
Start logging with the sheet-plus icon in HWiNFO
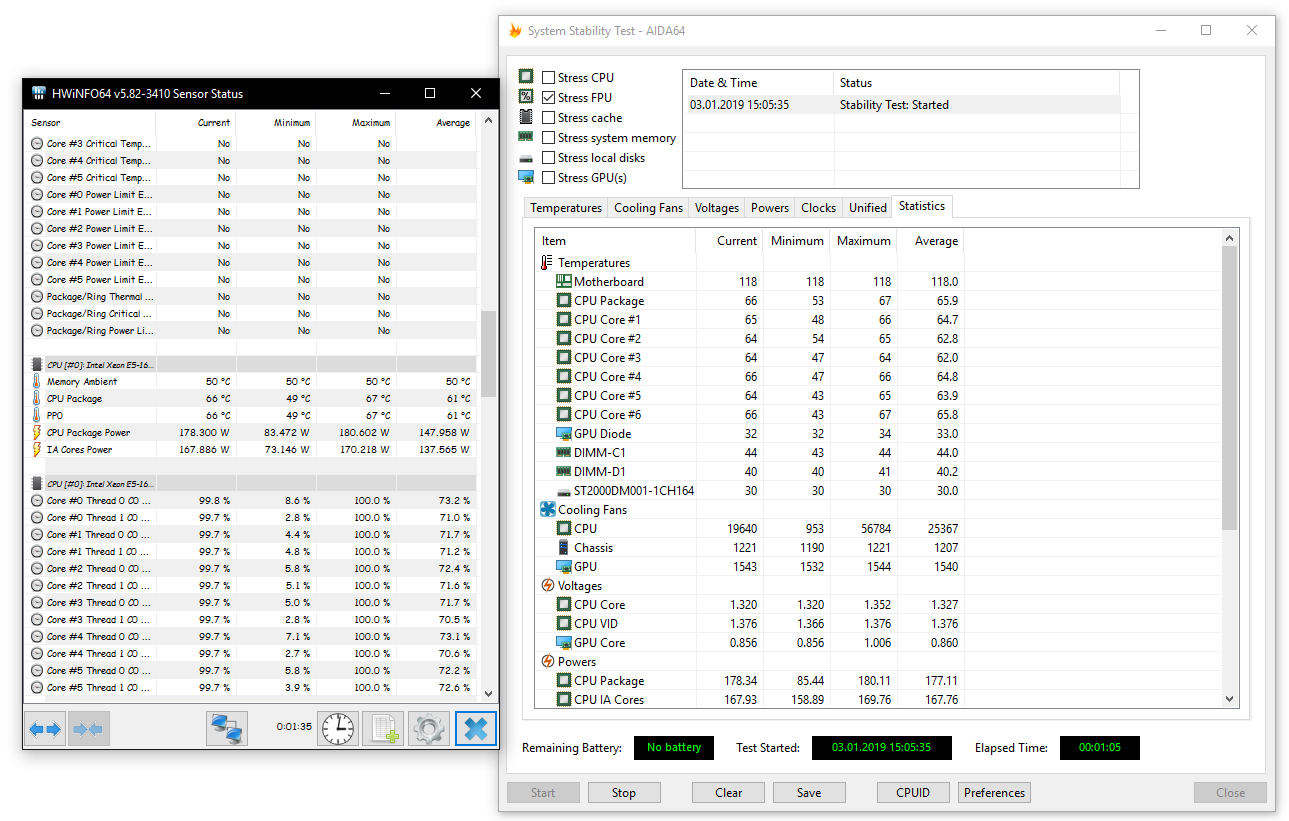click(382, 729)
